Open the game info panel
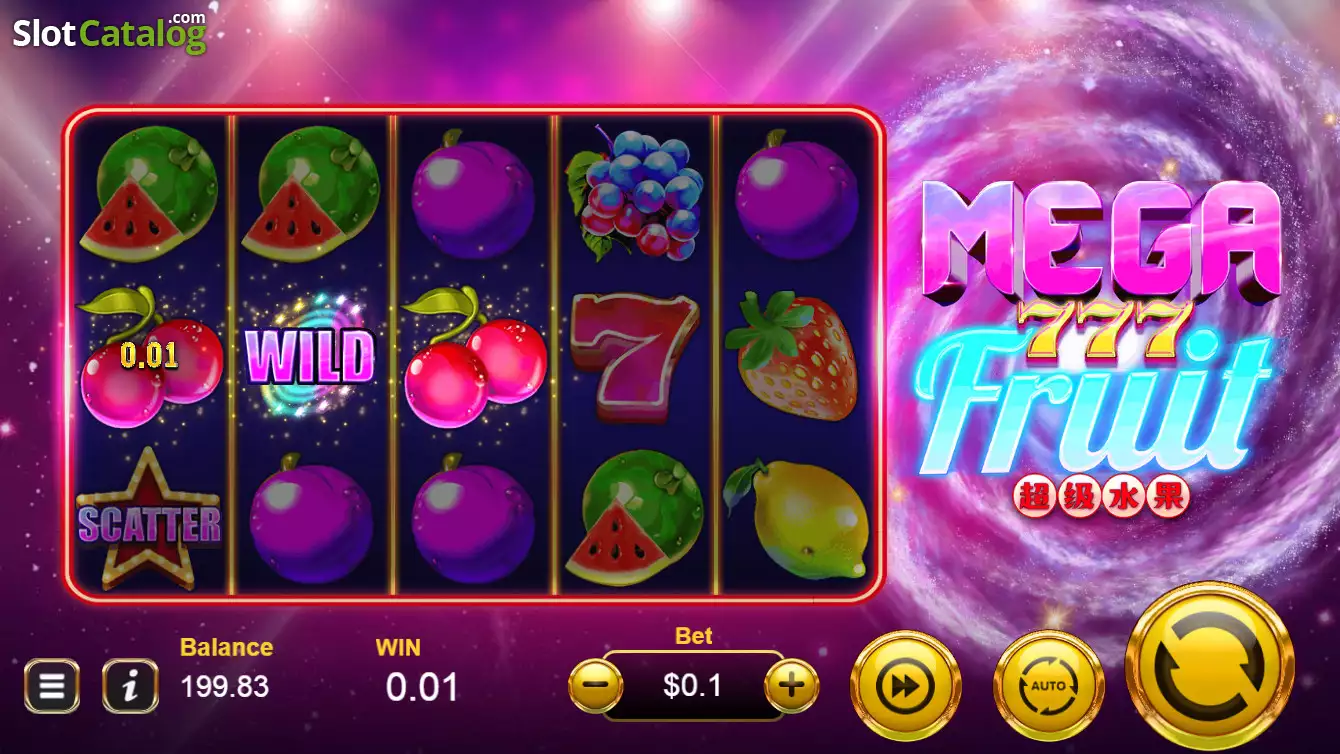The height and width of the screenshot is (754, 1340). 130,686
